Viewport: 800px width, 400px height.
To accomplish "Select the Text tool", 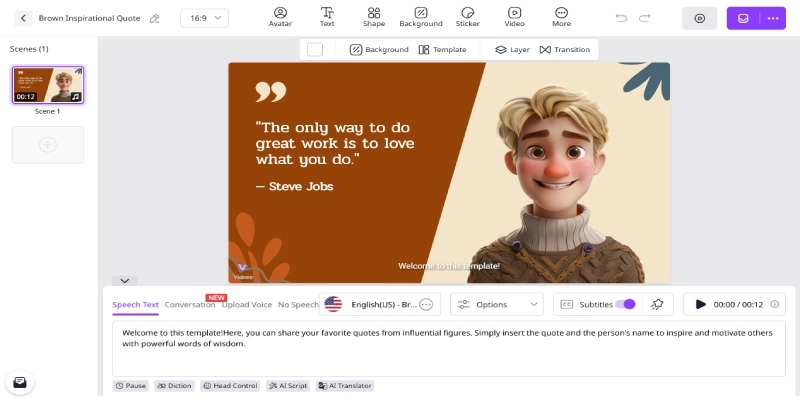I will click(x=327, y=16).
